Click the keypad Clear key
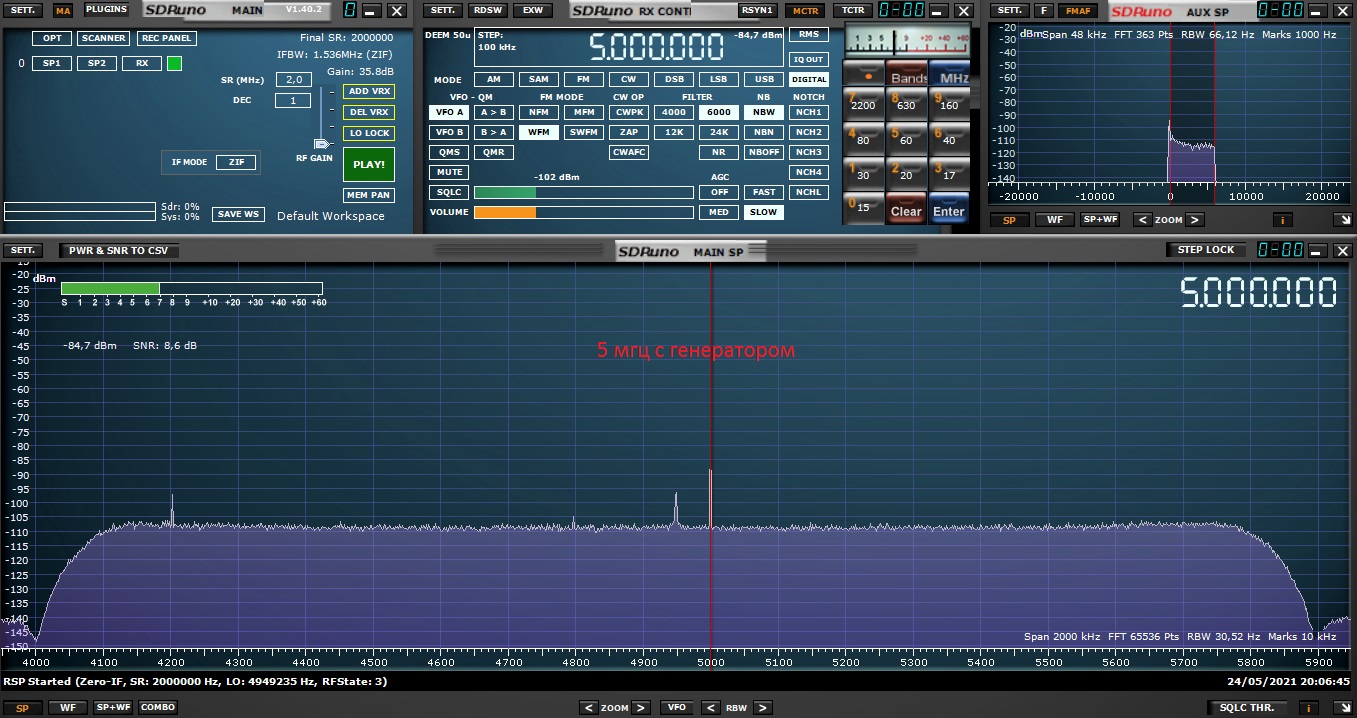 coord(906,208)
